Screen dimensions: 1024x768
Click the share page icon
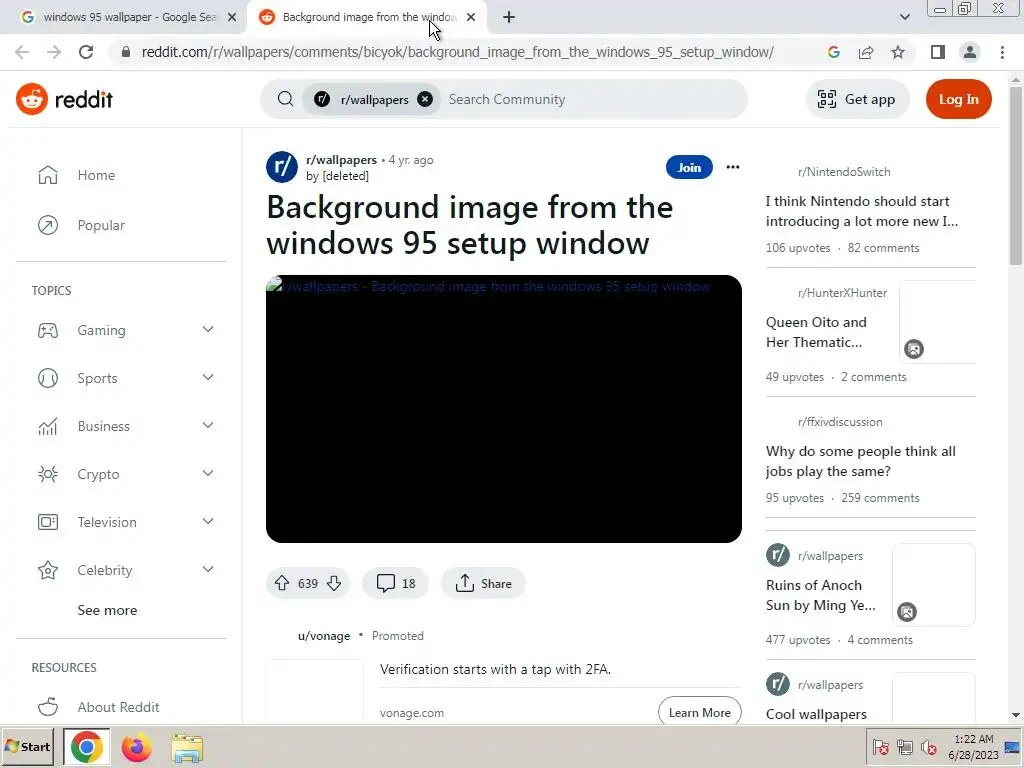point(866,52)
